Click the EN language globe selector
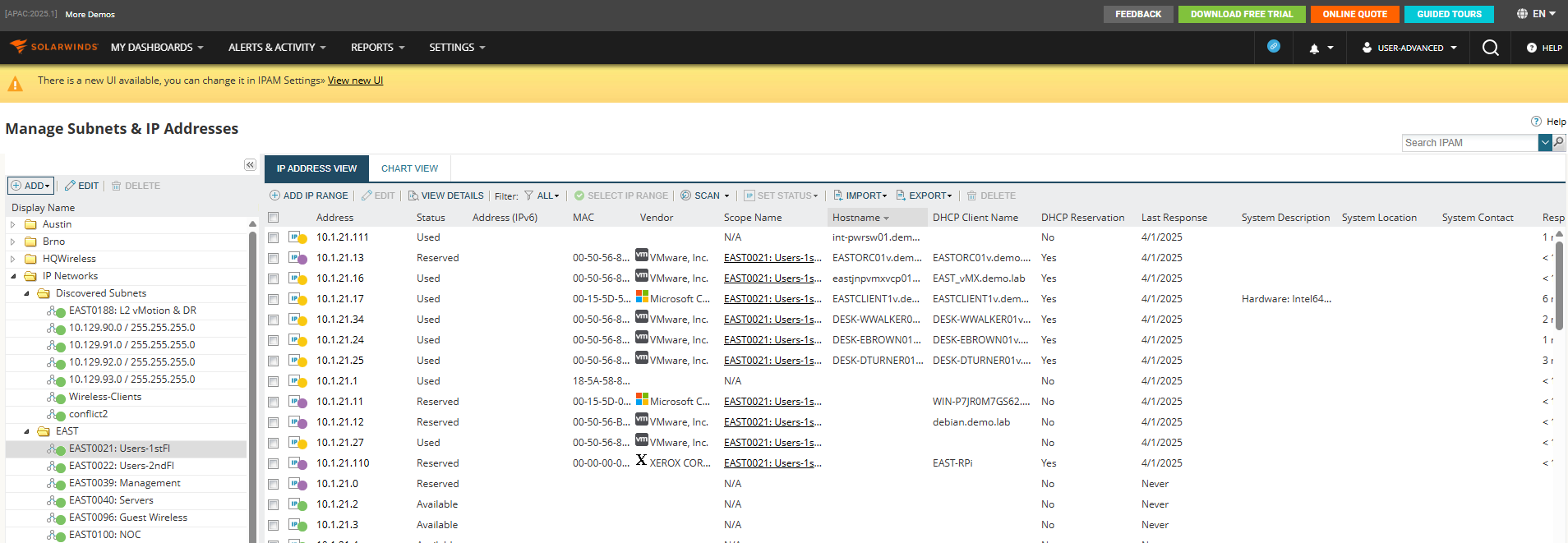Screen dimensions: 1568x543 click(1536, 14)
